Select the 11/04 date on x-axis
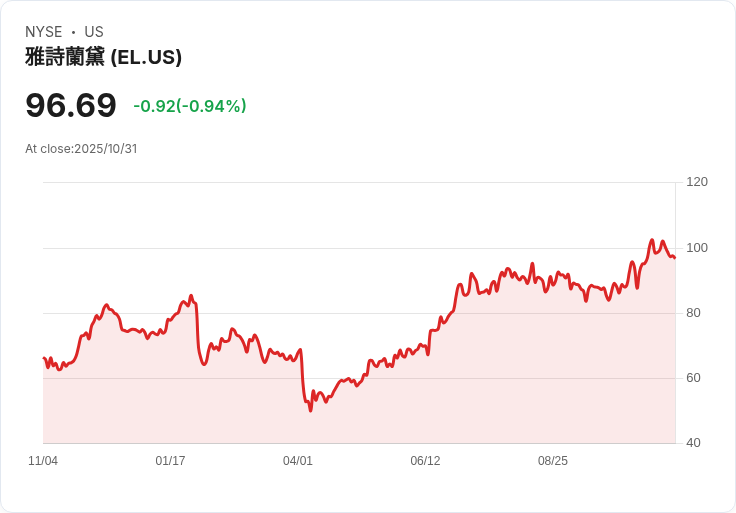This screenshot has height=513, width=736. [43, 461]
